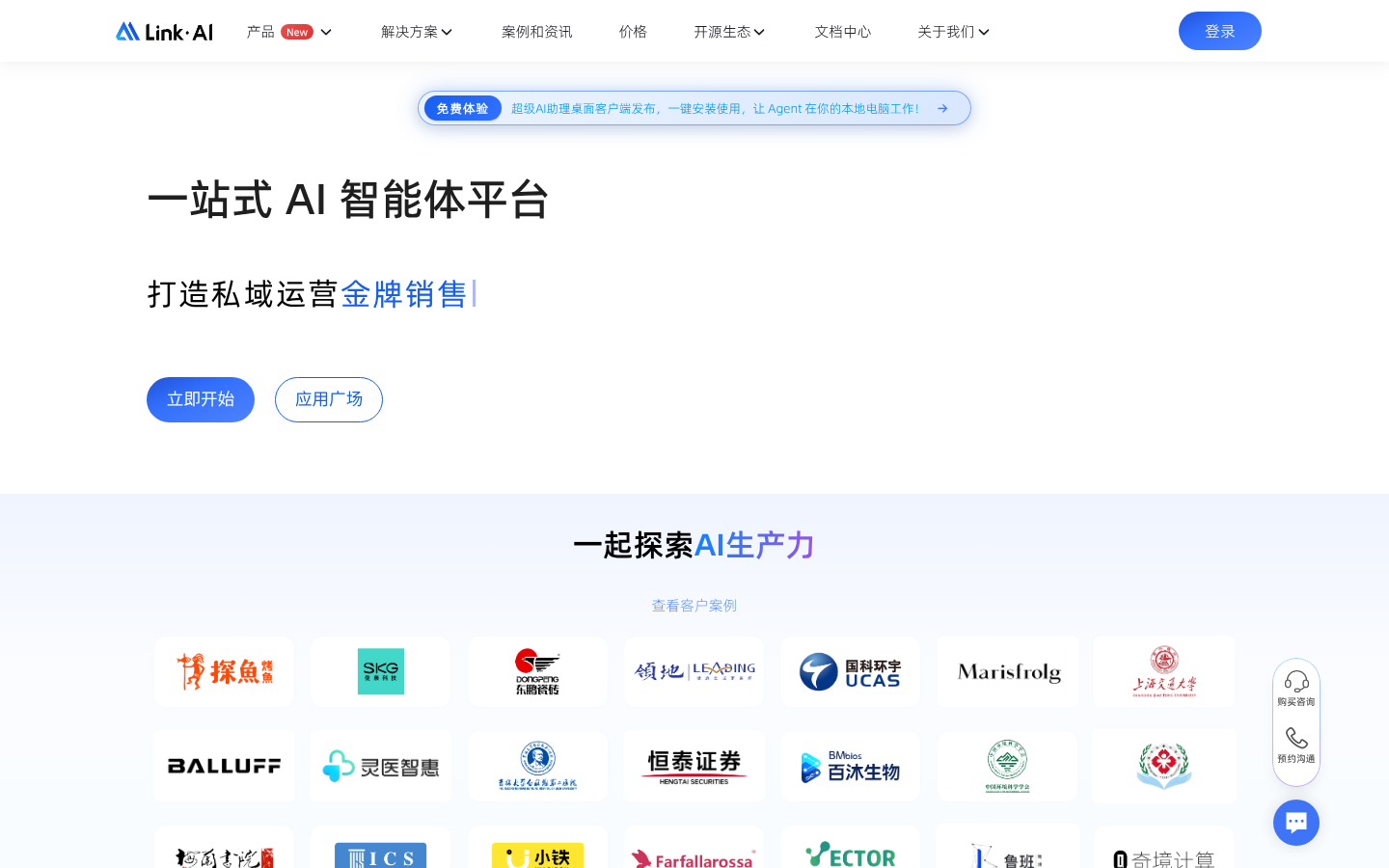Expand the 解决方案 dropdown
Viewport: 1389px width, 868px height.
(x=417, y=32)
